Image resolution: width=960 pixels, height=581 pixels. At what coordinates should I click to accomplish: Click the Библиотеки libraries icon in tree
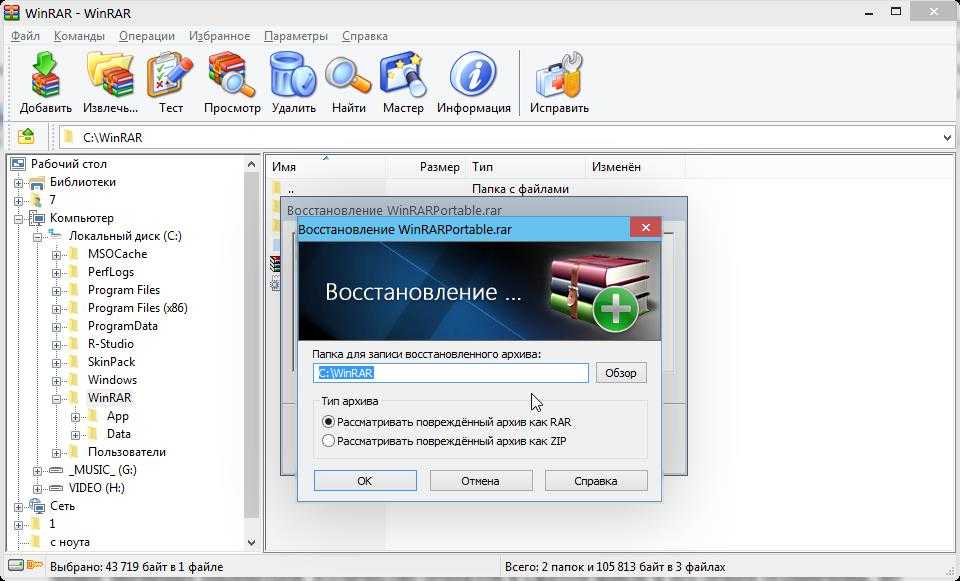(x=37, y=182)
